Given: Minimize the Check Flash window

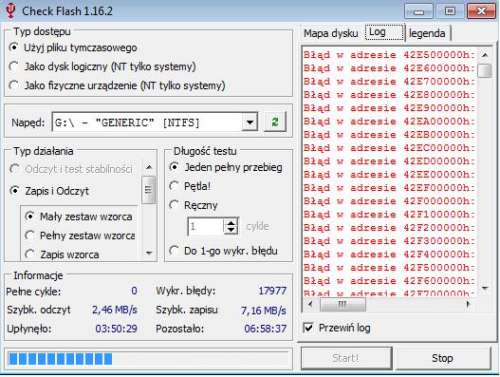Looking at the screenshot, I should coord(418,11).
